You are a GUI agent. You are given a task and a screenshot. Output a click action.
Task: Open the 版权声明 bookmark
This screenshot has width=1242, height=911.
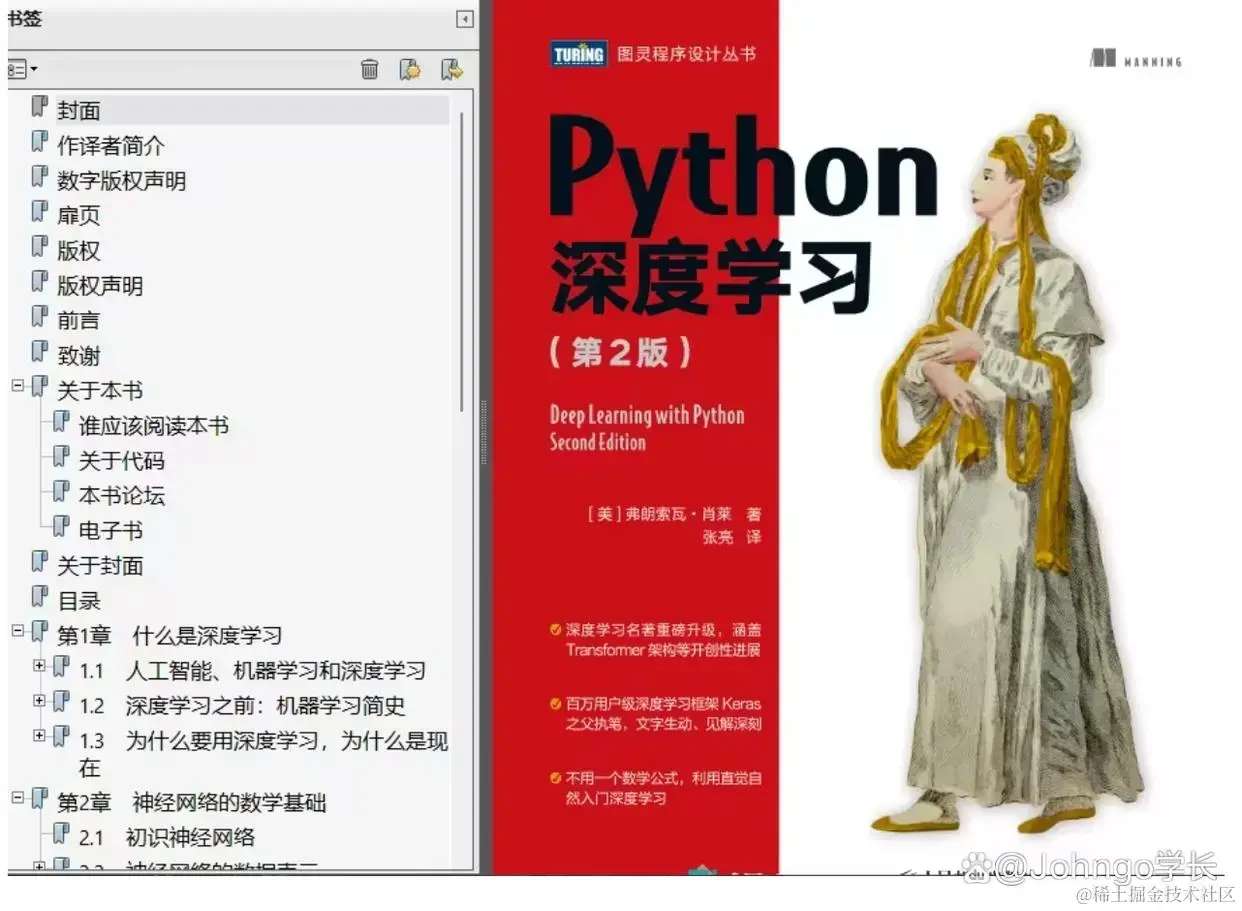point(100,286)
